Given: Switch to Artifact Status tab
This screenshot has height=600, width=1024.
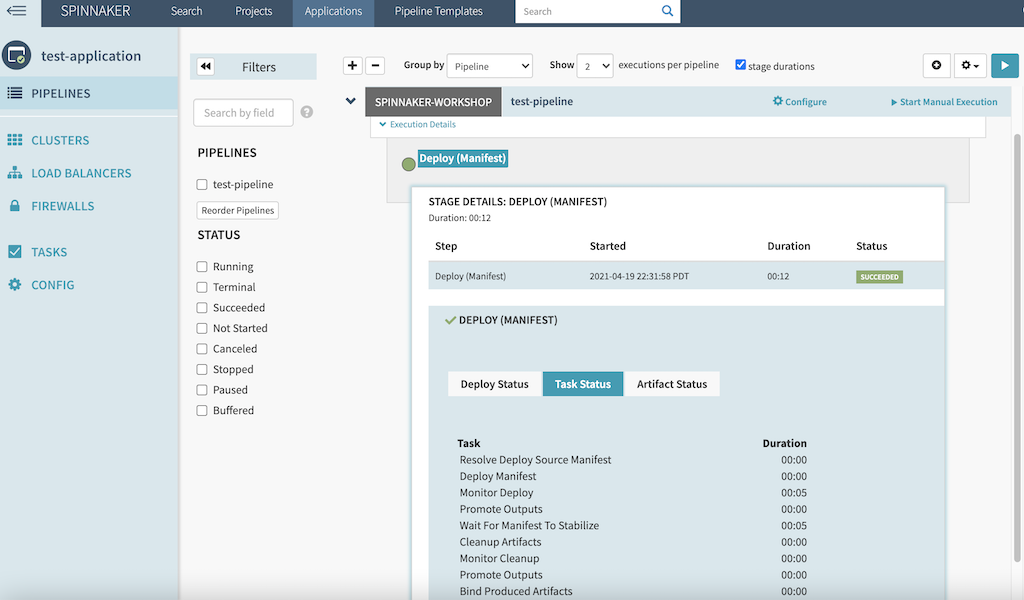Looking at the screenshot, I should click(x=672, y=384).
